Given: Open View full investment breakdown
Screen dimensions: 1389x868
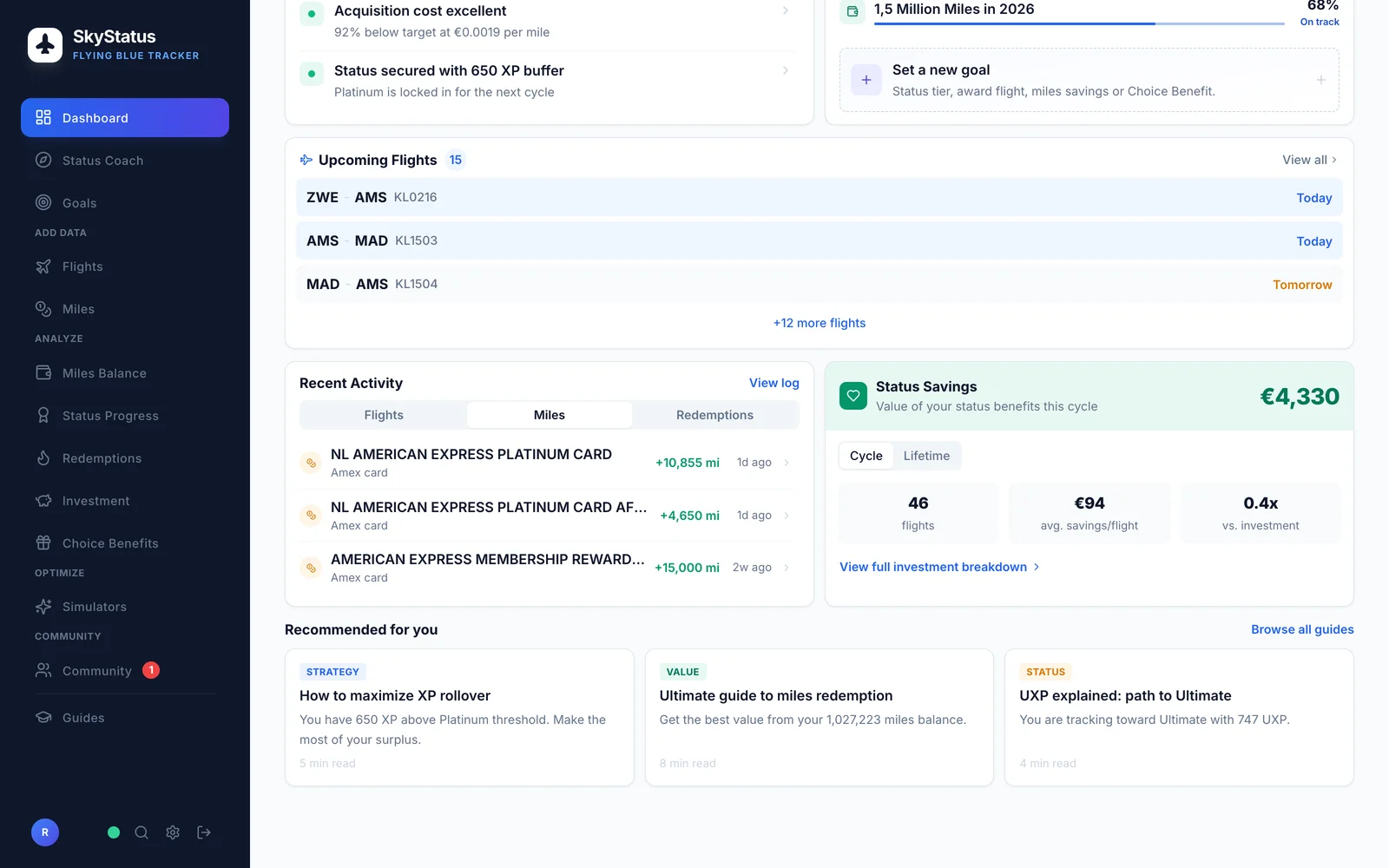Looking at the screenshot, I should tap(939, 567).
